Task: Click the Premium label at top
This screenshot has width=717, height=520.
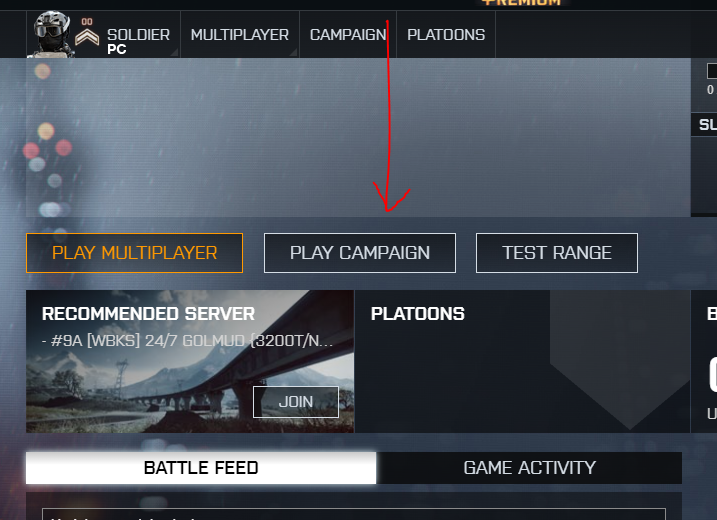Action: coord(521,3)
